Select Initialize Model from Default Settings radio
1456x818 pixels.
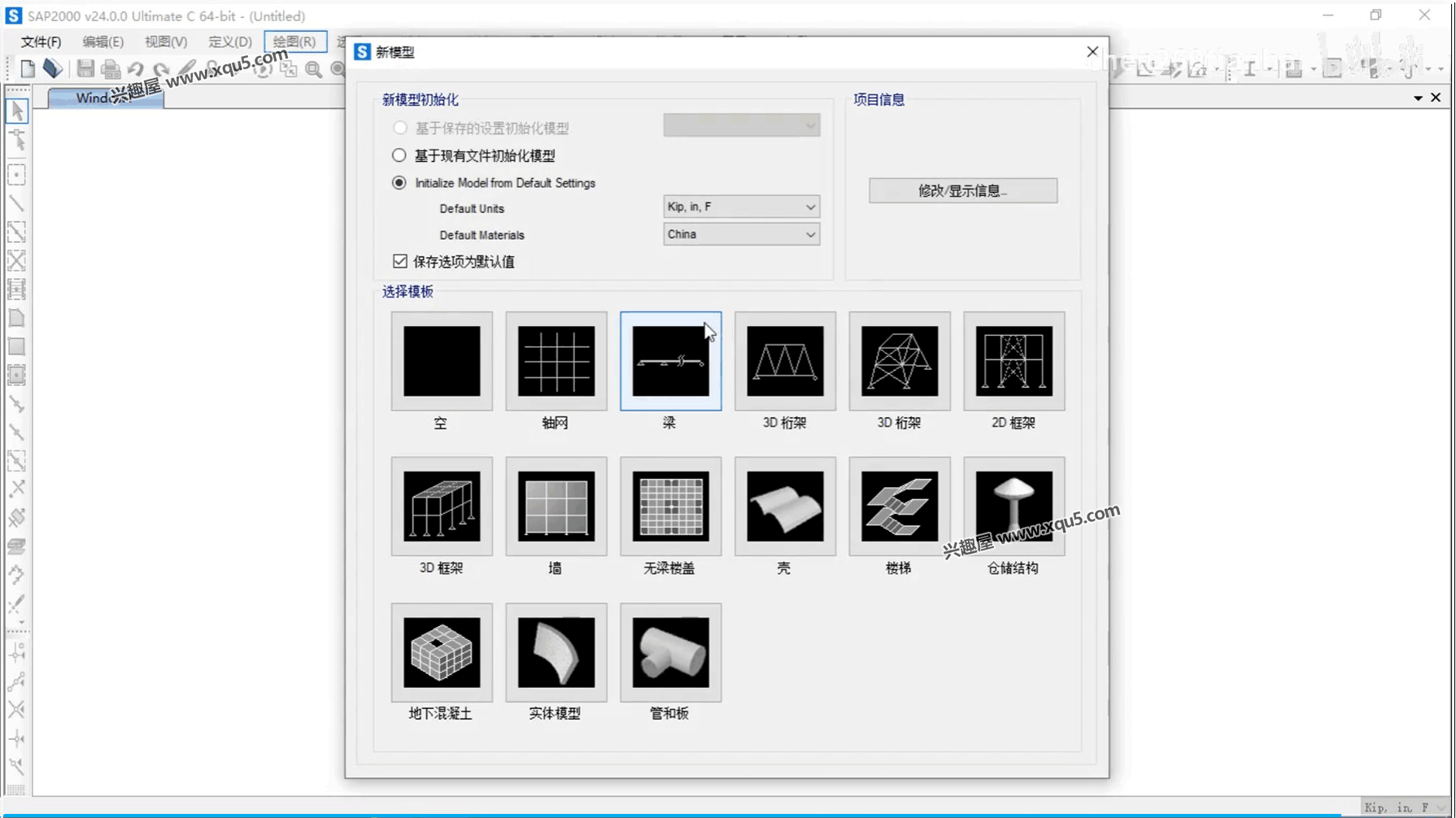399,183
